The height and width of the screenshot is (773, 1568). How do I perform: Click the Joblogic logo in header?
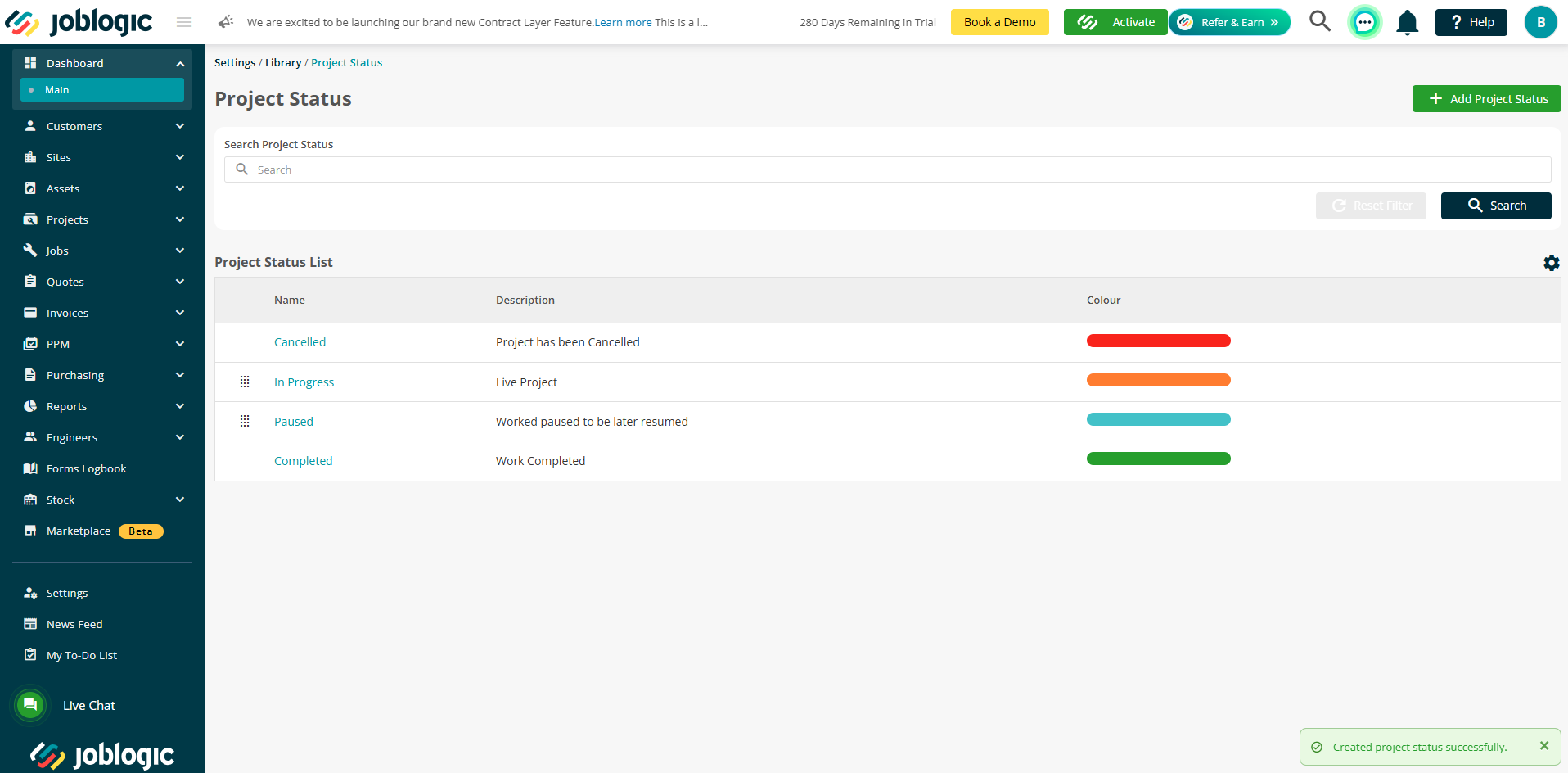[79, 22]
